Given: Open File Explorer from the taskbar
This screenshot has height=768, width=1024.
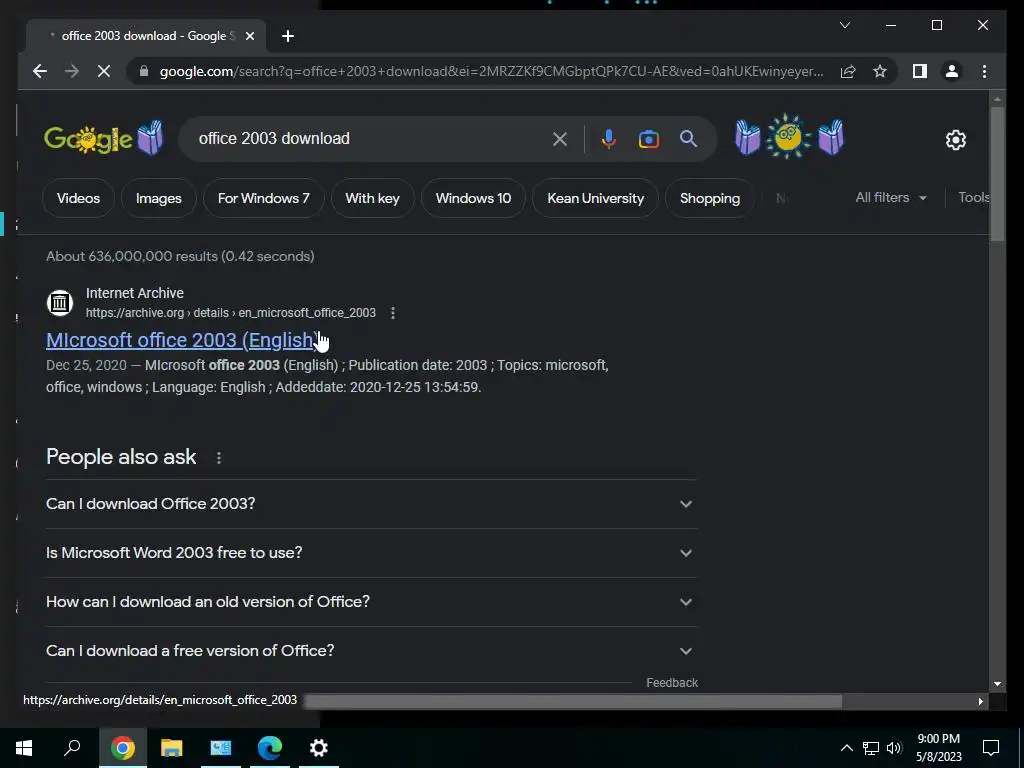Looking at the screenshot, I should tap(172, 748).
